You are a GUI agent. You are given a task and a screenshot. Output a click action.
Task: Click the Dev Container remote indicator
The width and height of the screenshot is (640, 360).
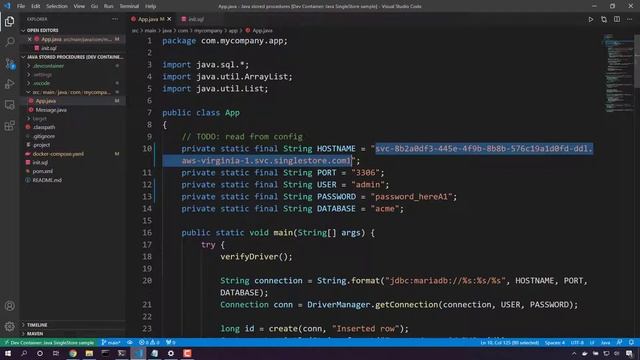[x=49, y=342]
